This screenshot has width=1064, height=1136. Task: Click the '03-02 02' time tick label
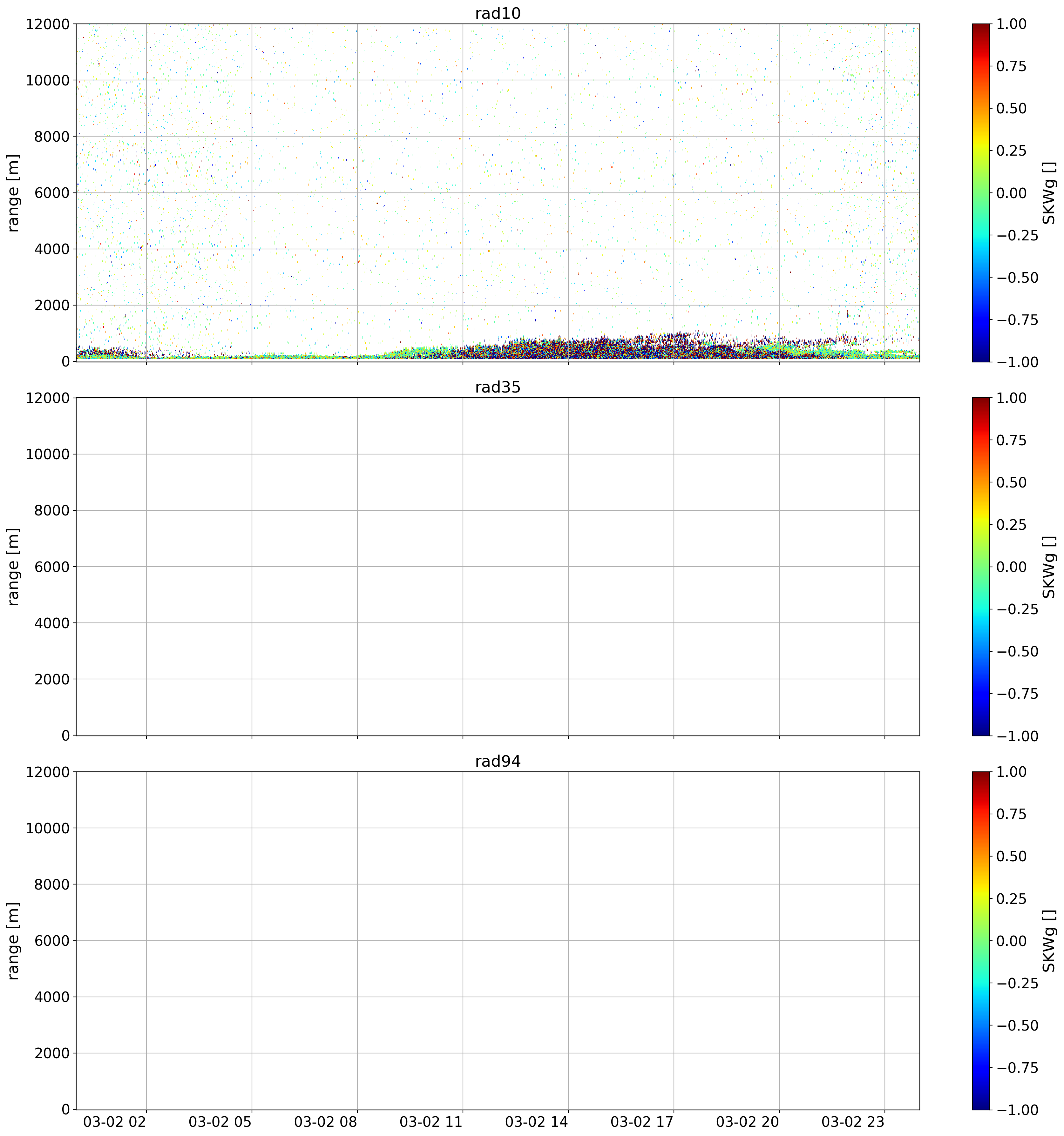pyautogui.click(x=115, y=1122)
